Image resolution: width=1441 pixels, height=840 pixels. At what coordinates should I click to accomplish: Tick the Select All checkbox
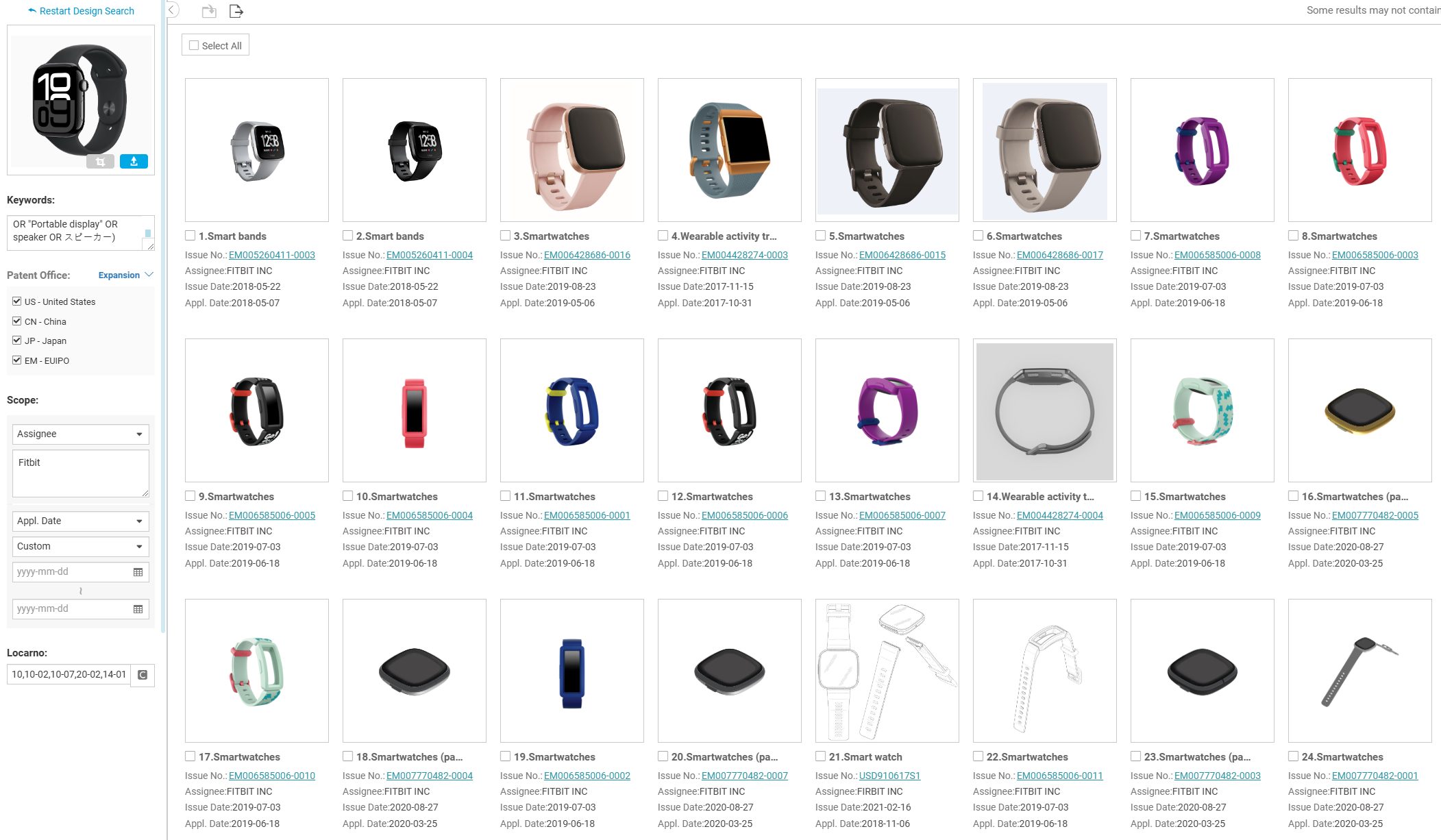tap(194, 45)
